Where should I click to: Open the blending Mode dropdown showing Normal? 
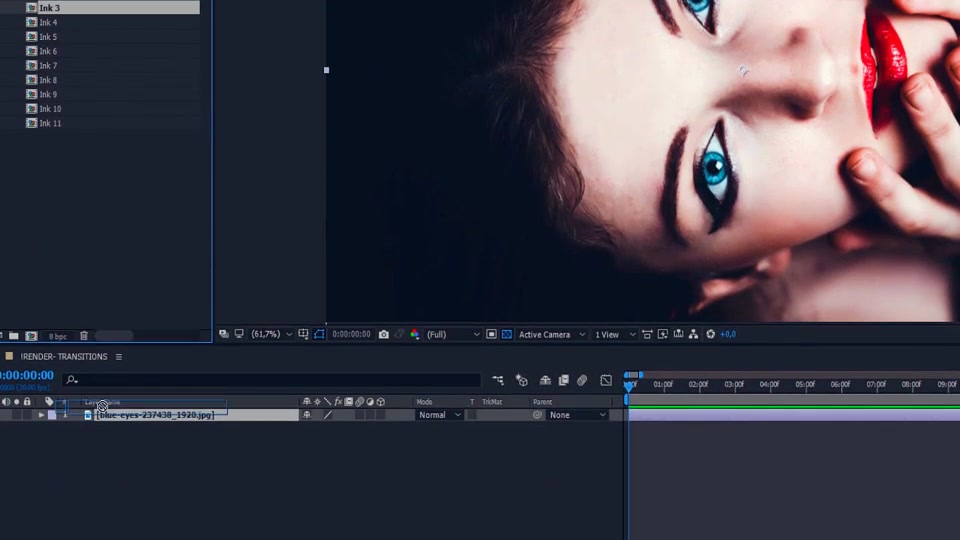point(439,415)
